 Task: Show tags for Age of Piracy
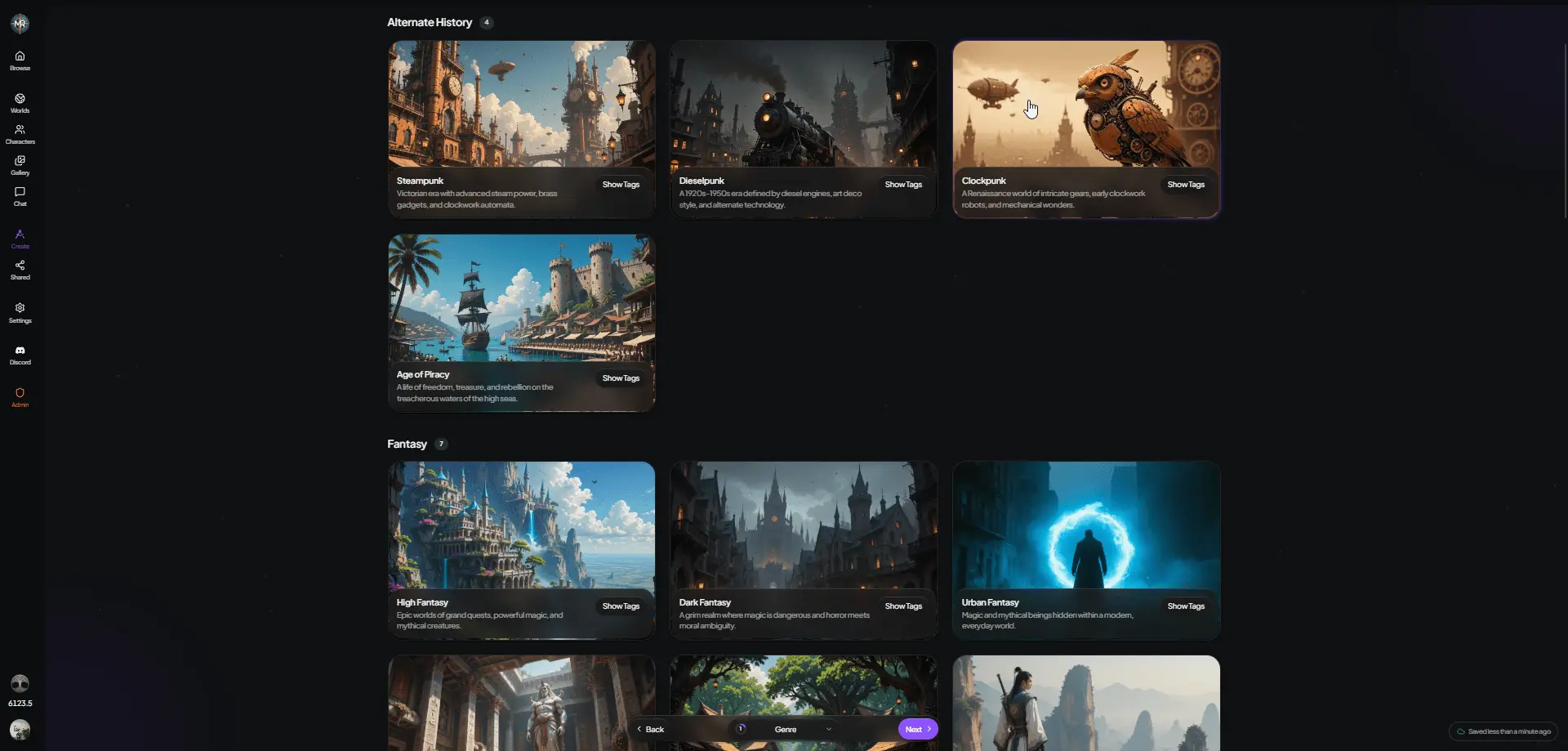(621, 378)
